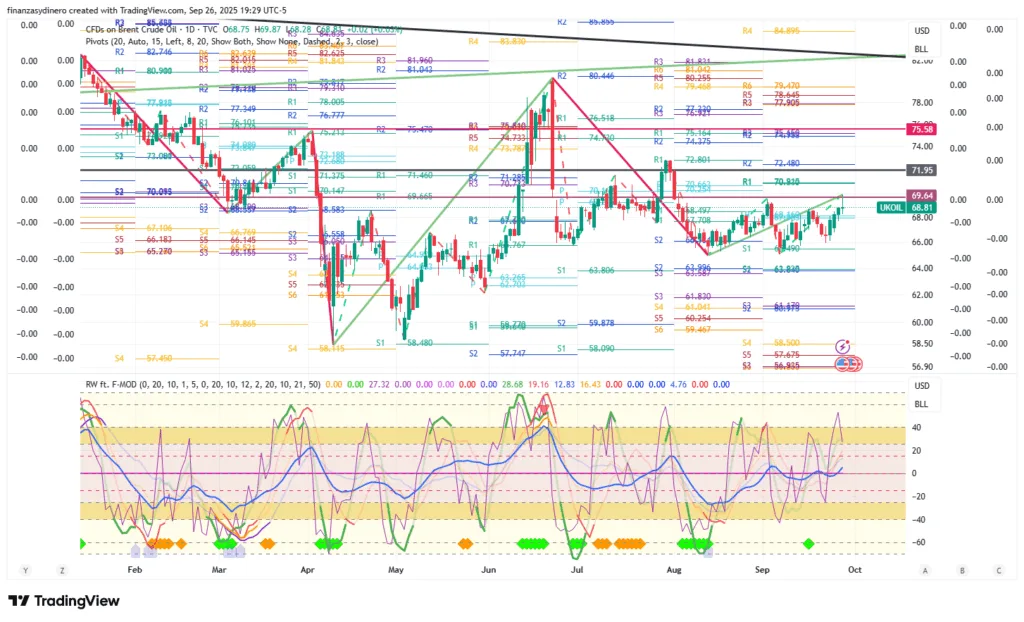The image size is (1024, 622).
Task: Click the Z button on the time axis
Action: click(x=62, y=570)
